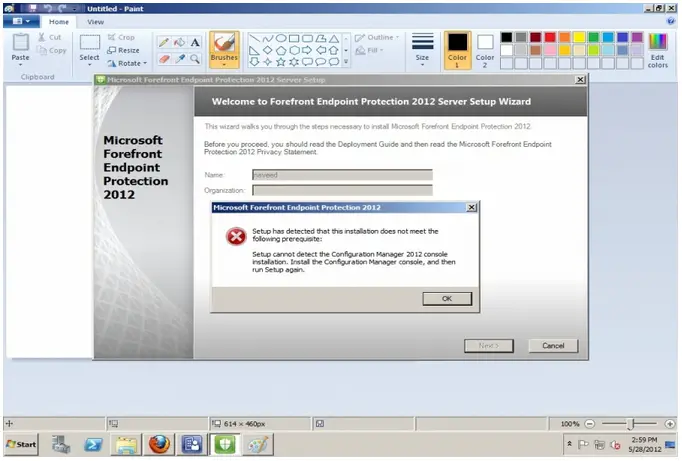Viewport: 682px width, 461px height.
Task: Click the Name field in Setup Wizard
Action: pyautogui.click(x=342, y=175)
